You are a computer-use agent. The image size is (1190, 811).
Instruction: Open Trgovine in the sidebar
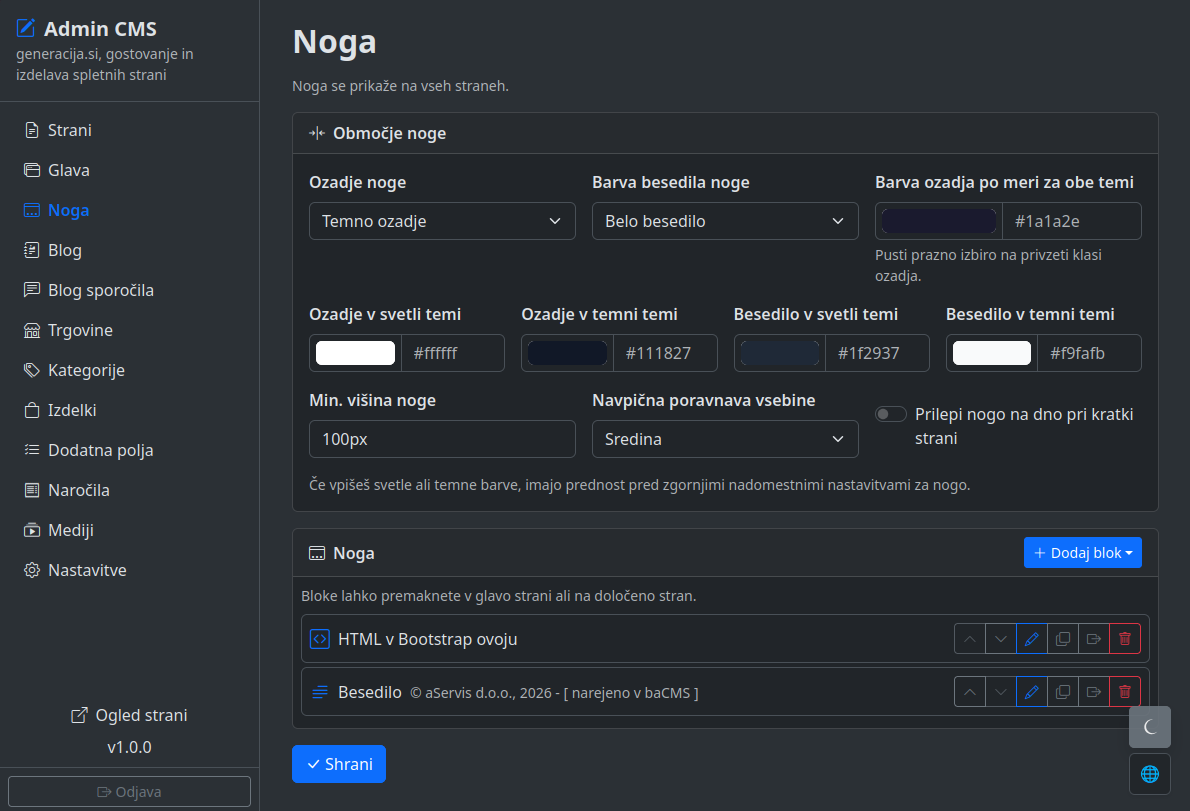(129, 330)
